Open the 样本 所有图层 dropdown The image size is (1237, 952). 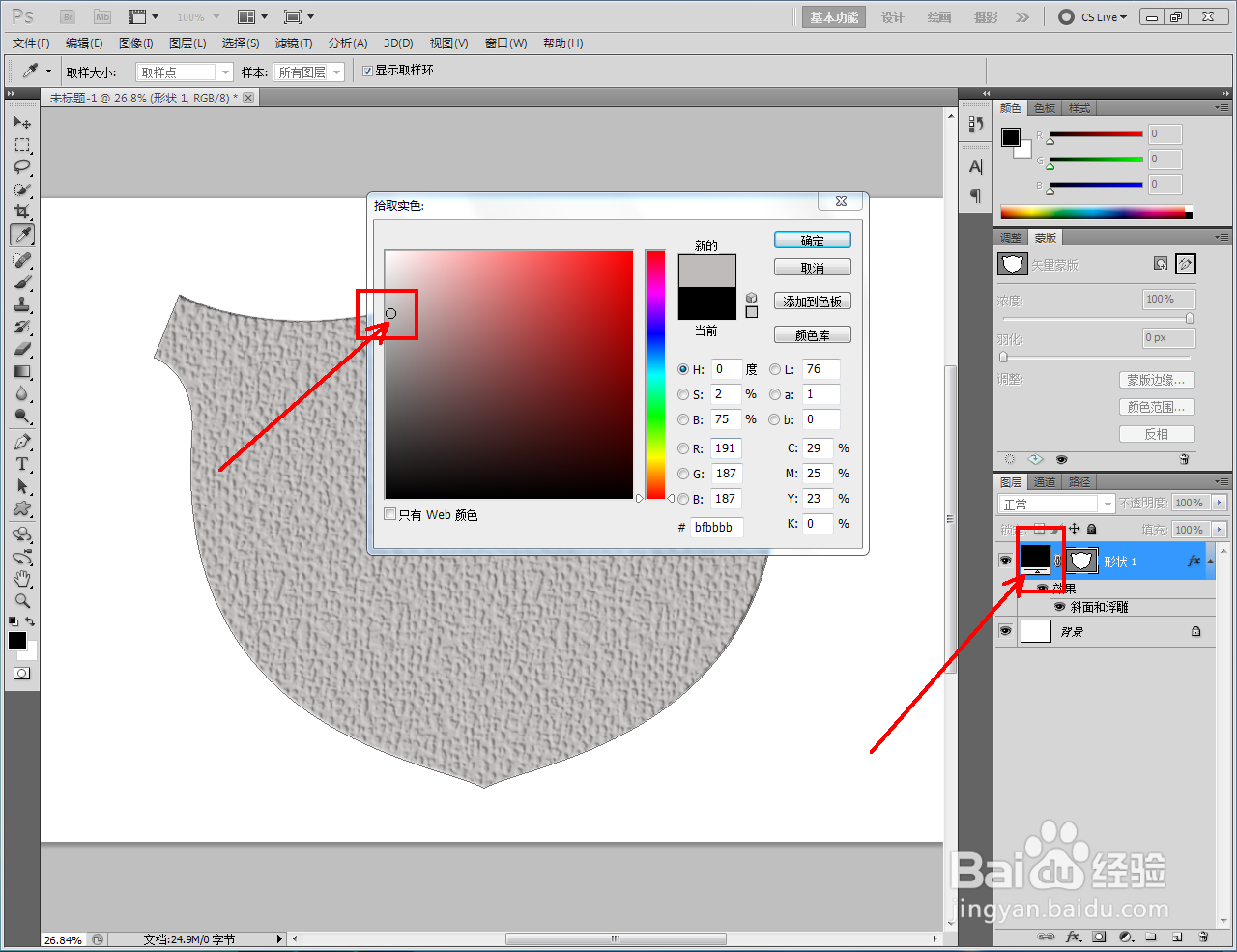point(309,72)
